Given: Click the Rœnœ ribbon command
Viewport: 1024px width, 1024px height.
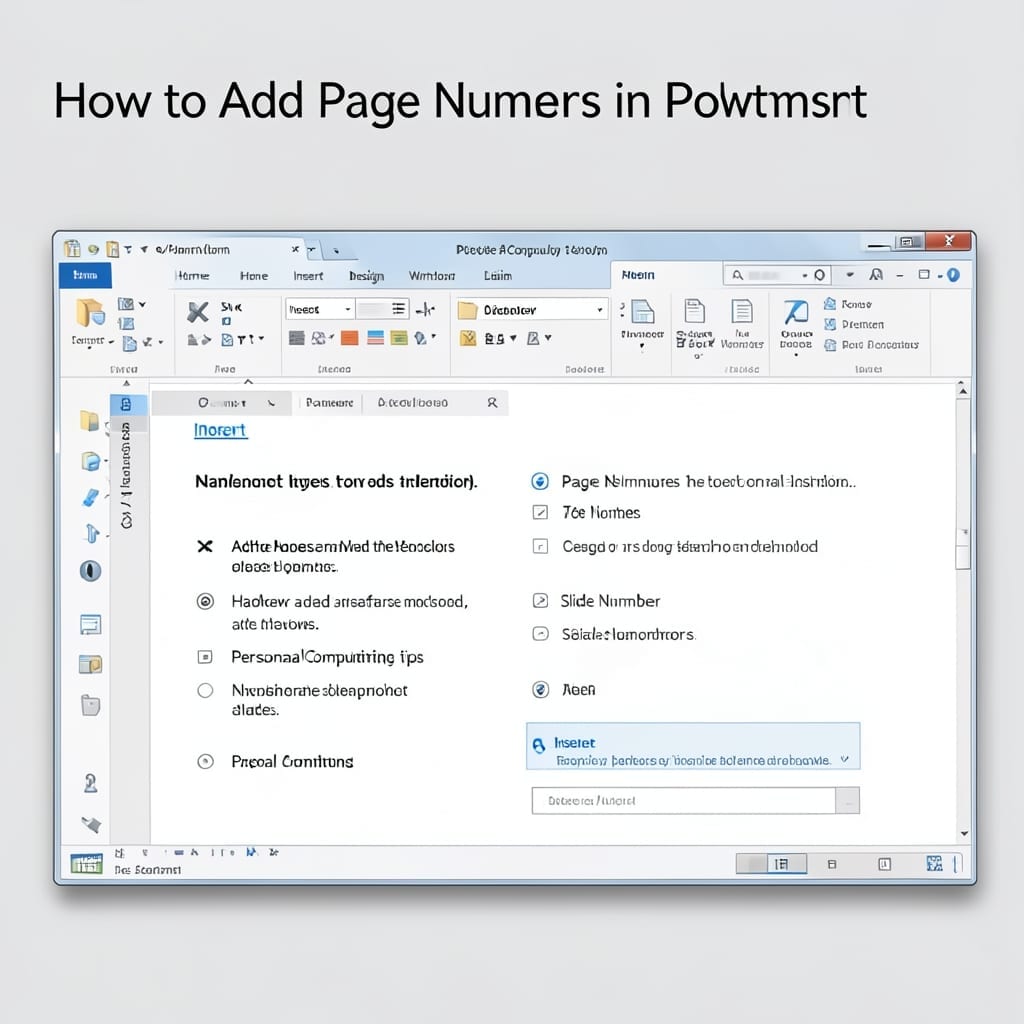Looking at the screenshot, I should click(848, 304).
